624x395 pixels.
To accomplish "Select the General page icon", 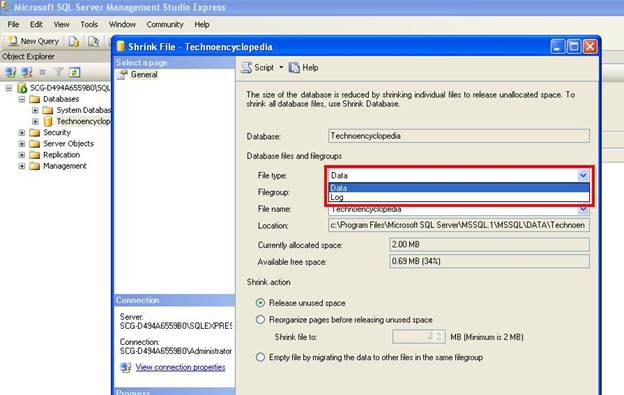I will (123, 75).
